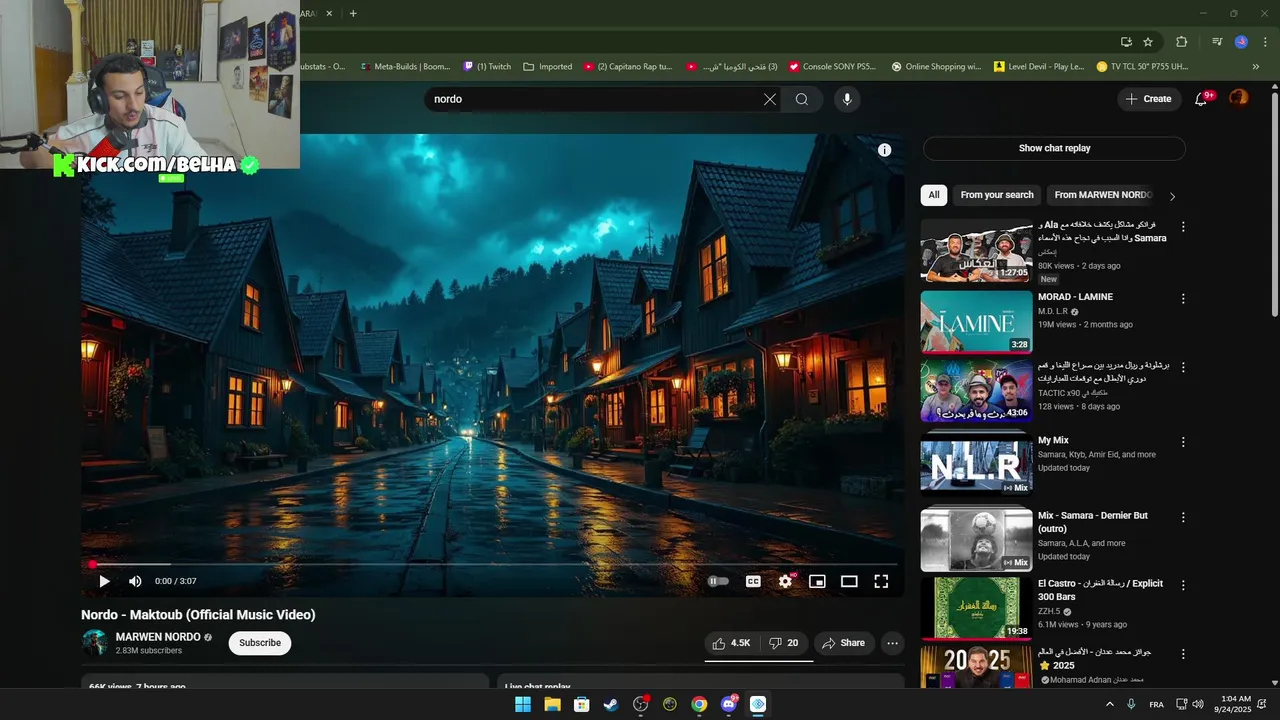Screen dimensions: 1280x720
Task: Open the Imported bookmarks folder
Action: point(548,67)
